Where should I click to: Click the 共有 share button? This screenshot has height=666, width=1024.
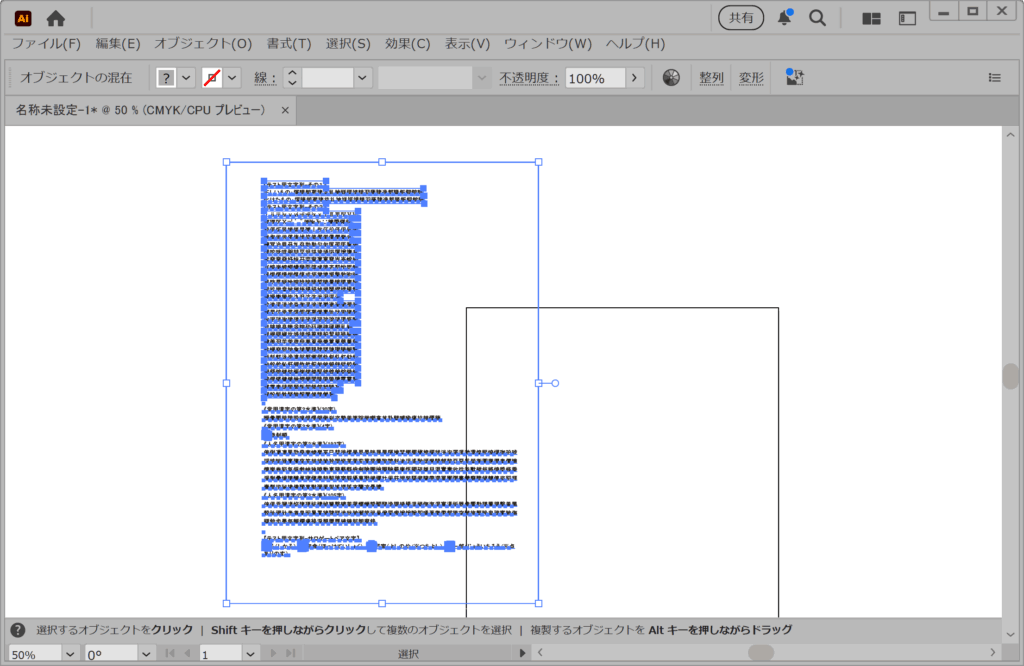pyautogui.click(x=741, y=18)
